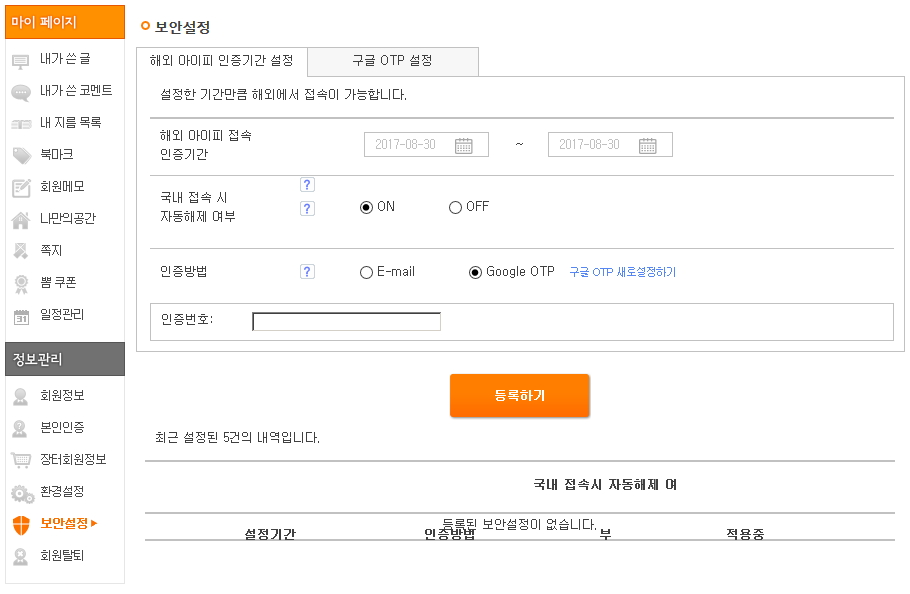Open the start date calendar picker
Viewport: 910px width, 594px height.
coord(464,145)
